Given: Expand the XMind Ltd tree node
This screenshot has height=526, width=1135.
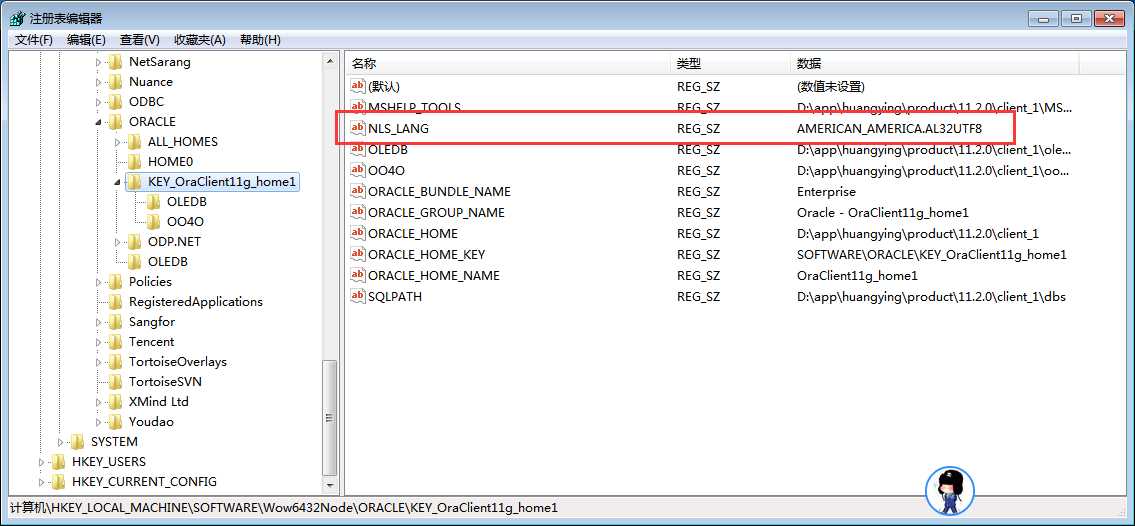Looking at the screenshot, I should (99, 402).
